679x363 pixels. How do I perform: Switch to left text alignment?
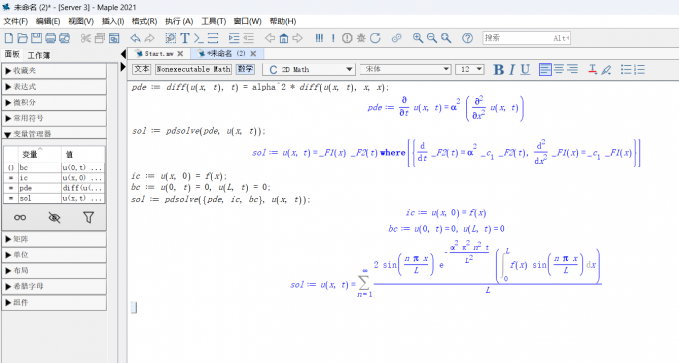point(545,69)
